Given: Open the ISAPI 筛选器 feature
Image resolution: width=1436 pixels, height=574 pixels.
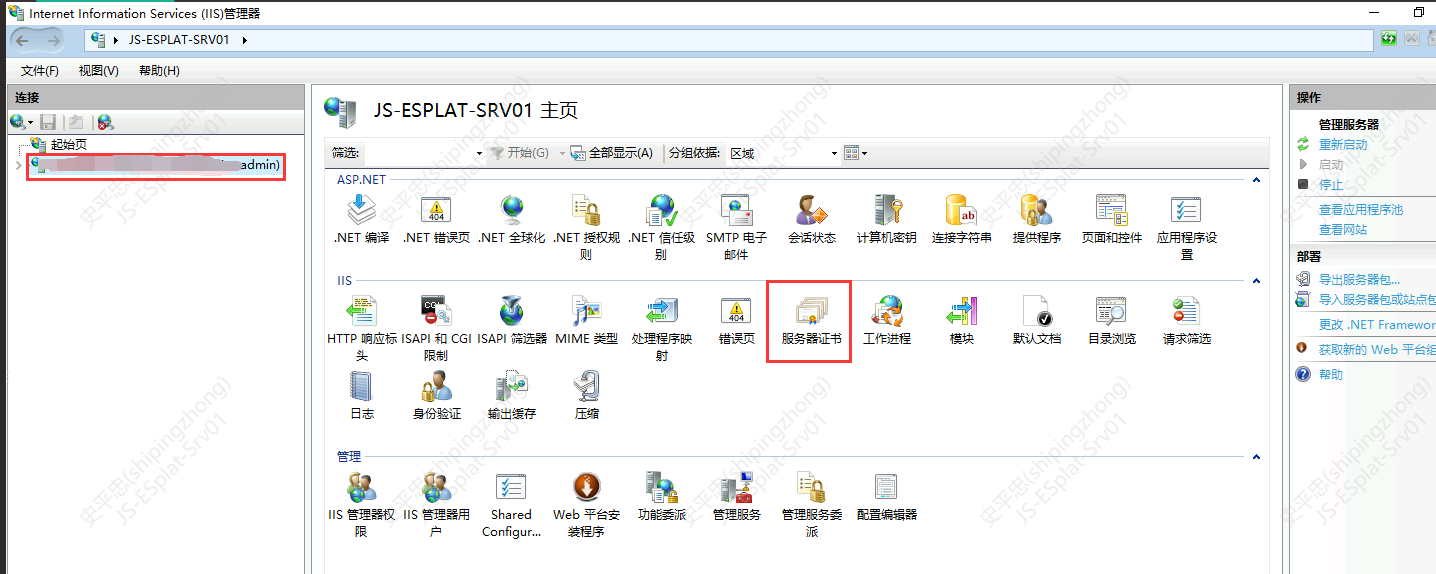Looking at the screenshot, I should tap(511, 320).
